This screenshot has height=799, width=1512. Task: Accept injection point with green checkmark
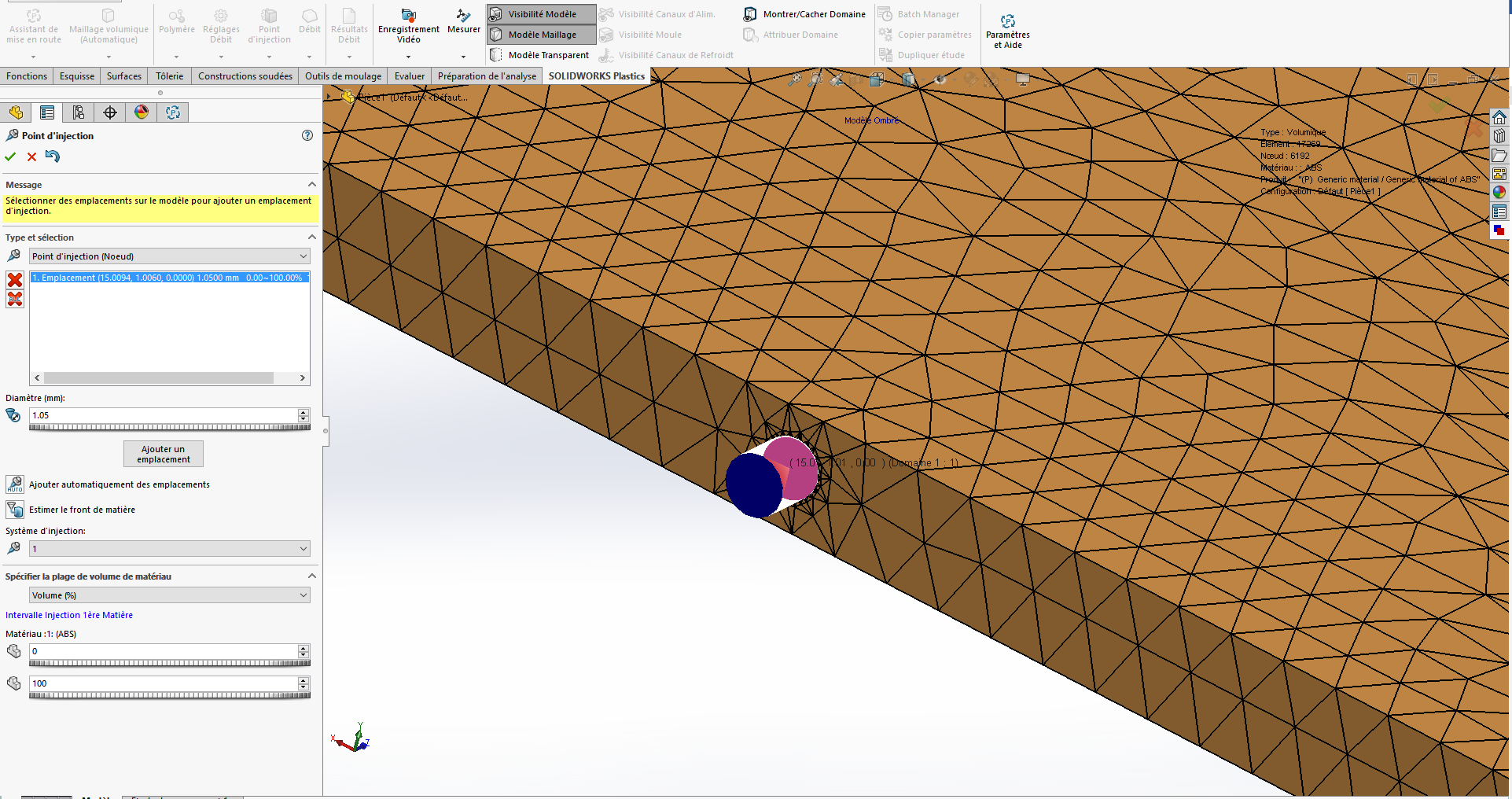pyautogui.click(x=10, y=156)
